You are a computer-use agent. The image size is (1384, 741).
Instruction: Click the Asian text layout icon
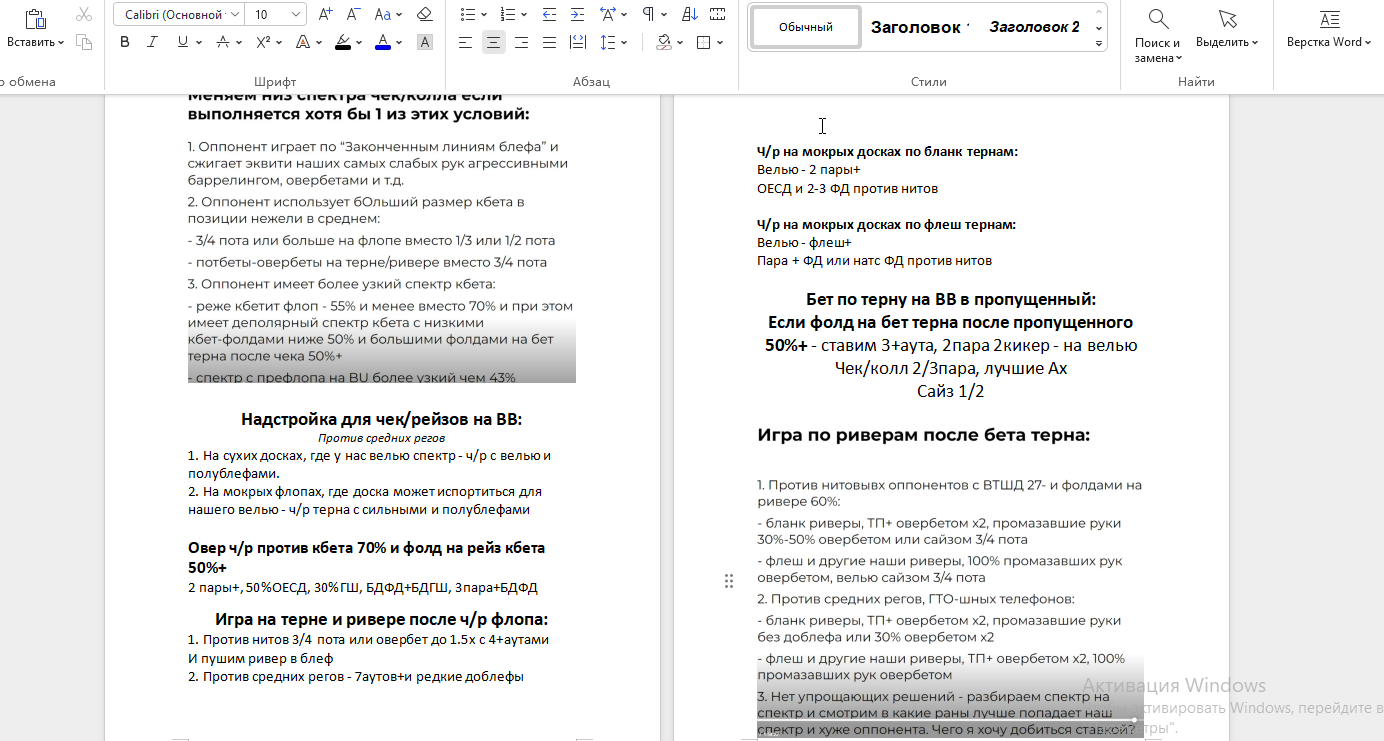pyautogui.click(x=608, y=15)
